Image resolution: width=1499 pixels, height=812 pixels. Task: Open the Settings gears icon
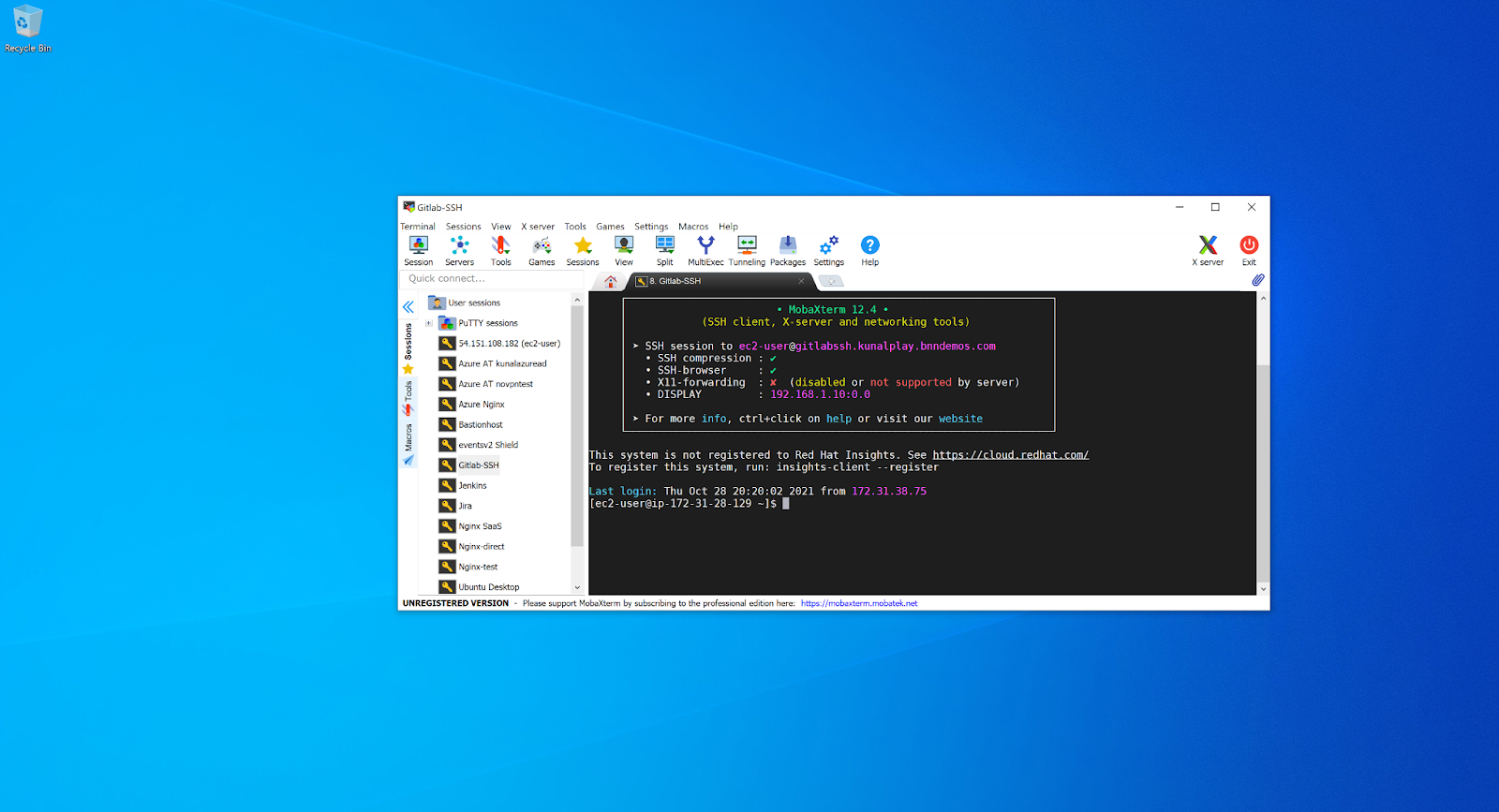829,250
